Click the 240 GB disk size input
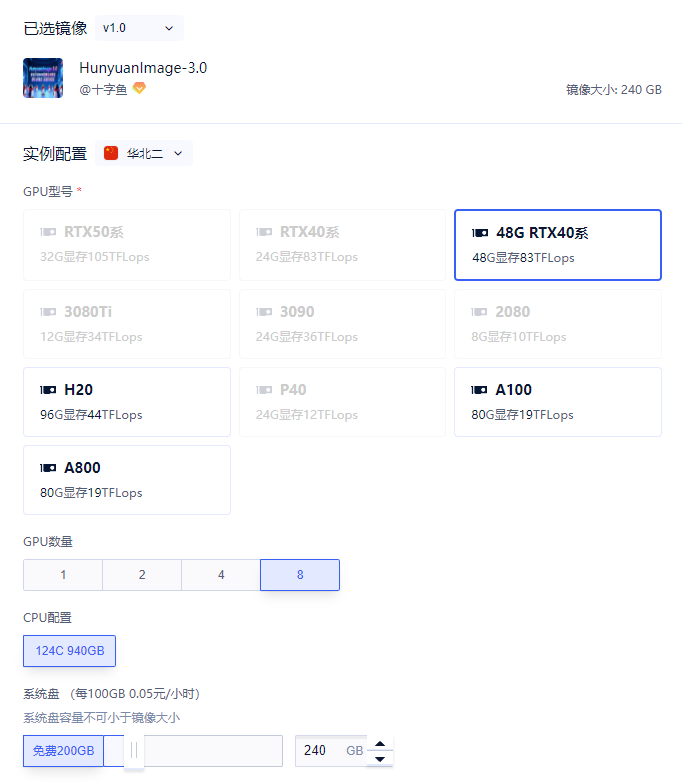The height and width of the screenshot is (782, 682). point(331,751)
